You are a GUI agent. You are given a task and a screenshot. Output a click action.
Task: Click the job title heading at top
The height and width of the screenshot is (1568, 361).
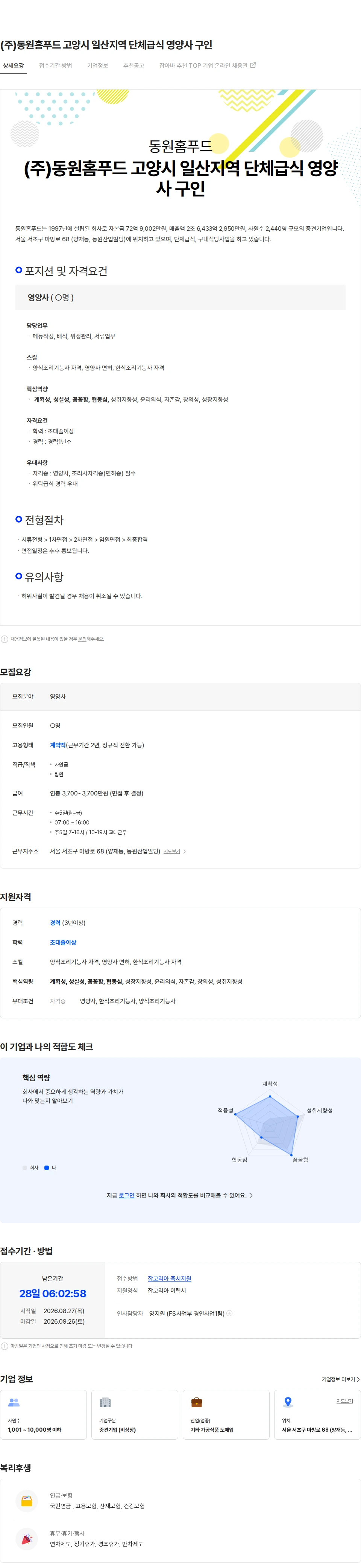[x=106, y=44]
